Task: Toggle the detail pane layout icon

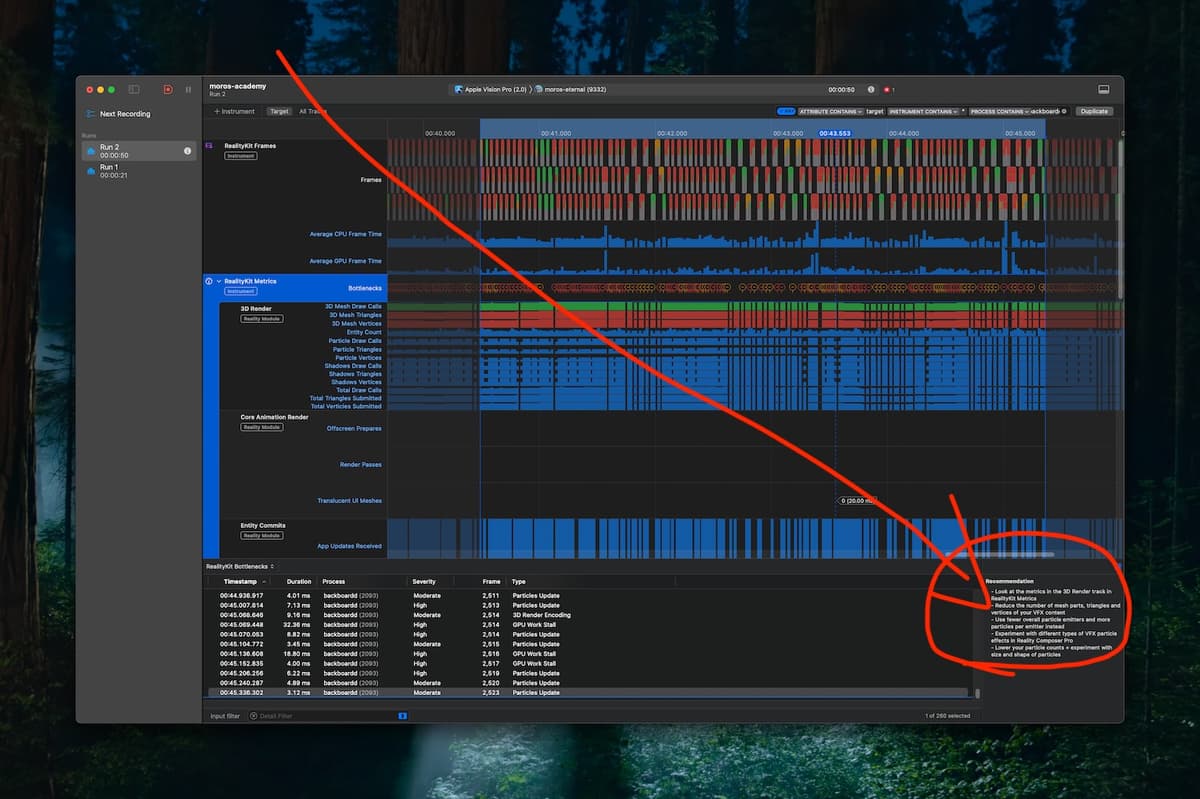Action: point(1103,90)
